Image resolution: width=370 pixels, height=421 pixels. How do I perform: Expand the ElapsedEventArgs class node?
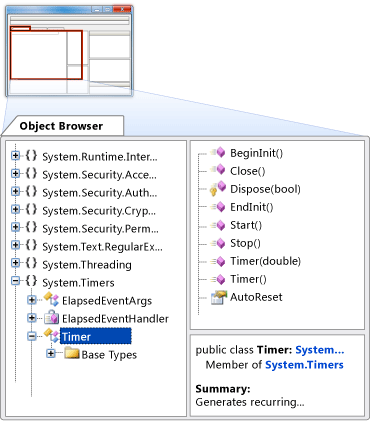[32, 300]
